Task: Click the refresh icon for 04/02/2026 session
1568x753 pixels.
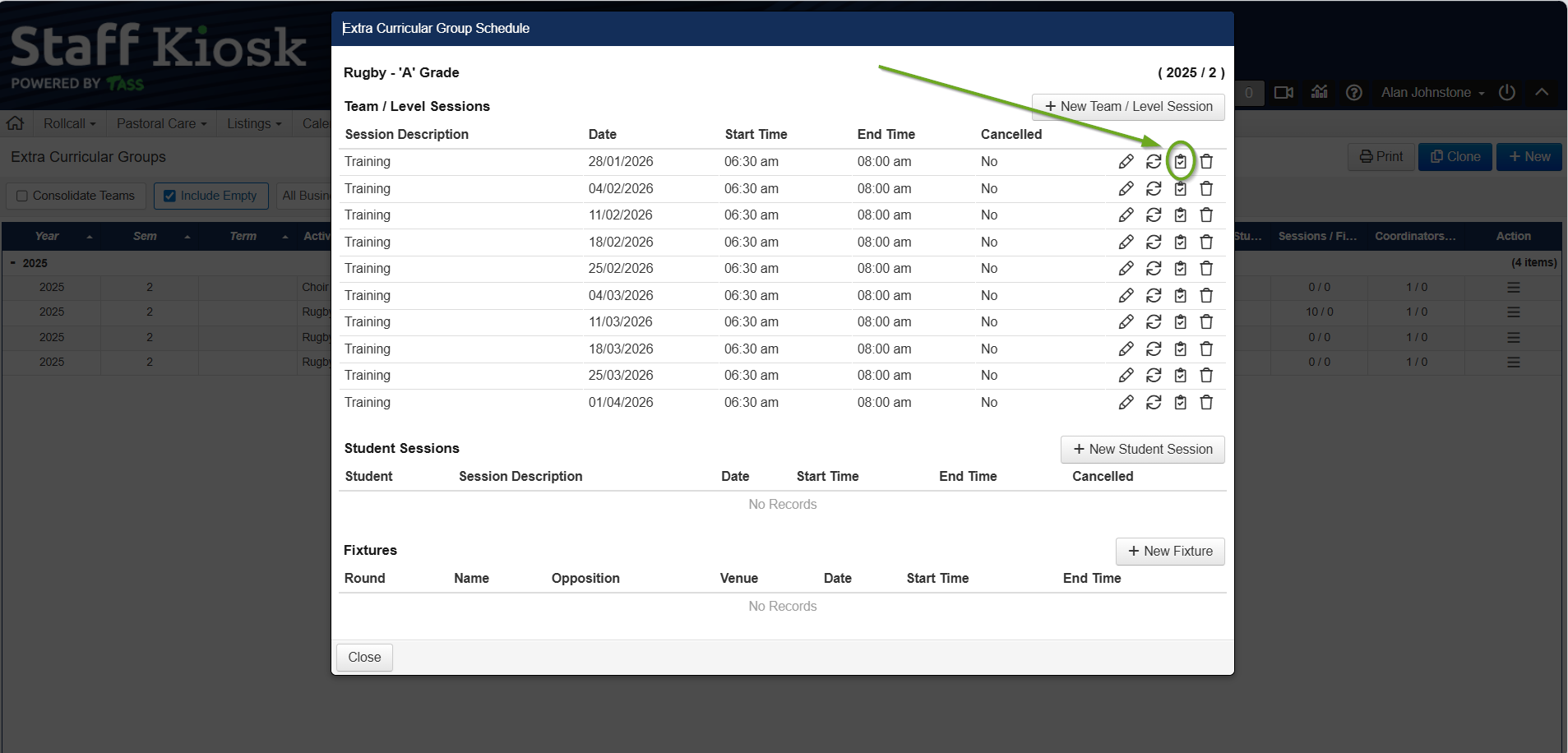Action: coord(1154,189)
